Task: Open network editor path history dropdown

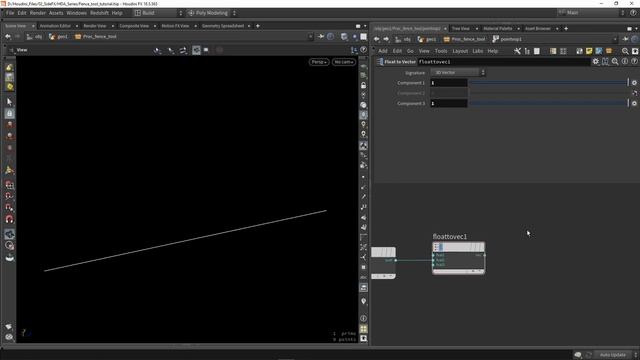Action: [x=615, y=39]
